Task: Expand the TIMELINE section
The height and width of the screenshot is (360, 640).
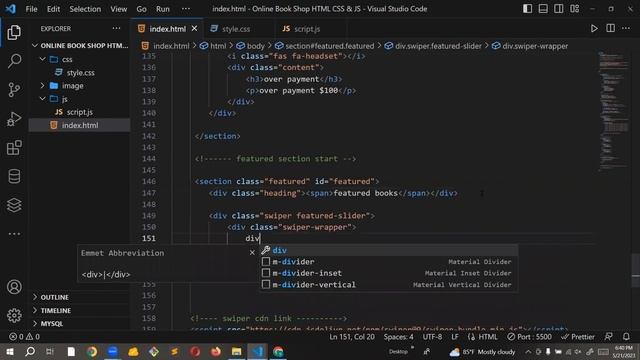Action: (x=80, y=310)
